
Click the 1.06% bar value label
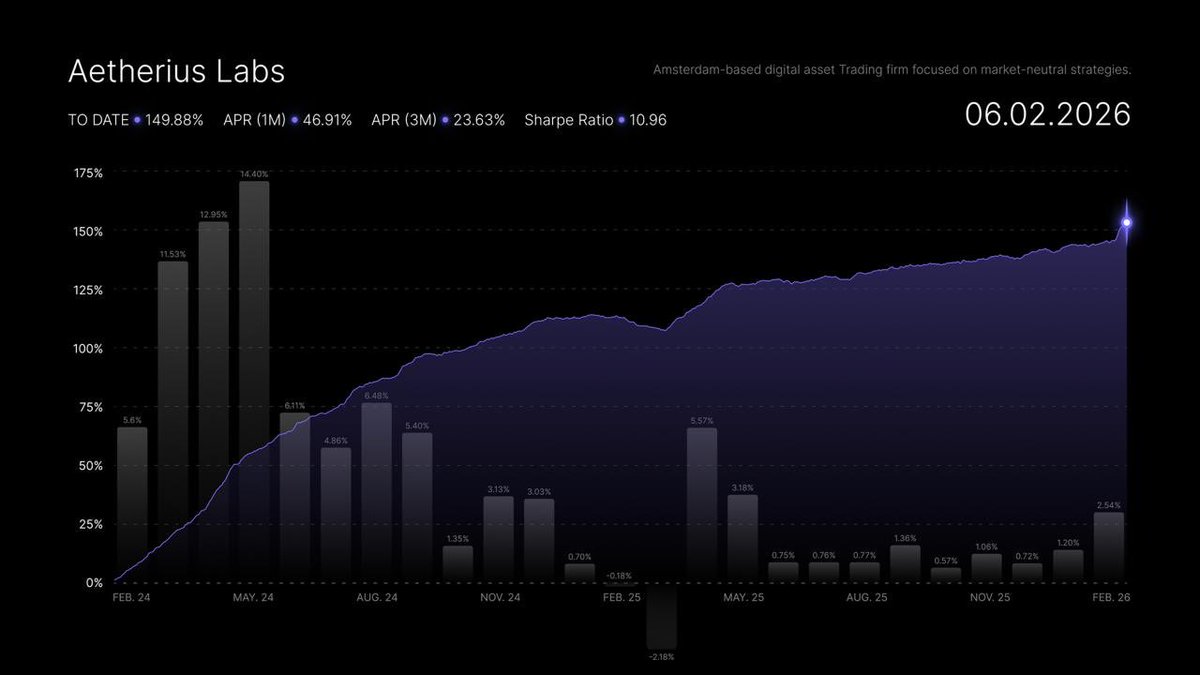[x=987, y=547]
